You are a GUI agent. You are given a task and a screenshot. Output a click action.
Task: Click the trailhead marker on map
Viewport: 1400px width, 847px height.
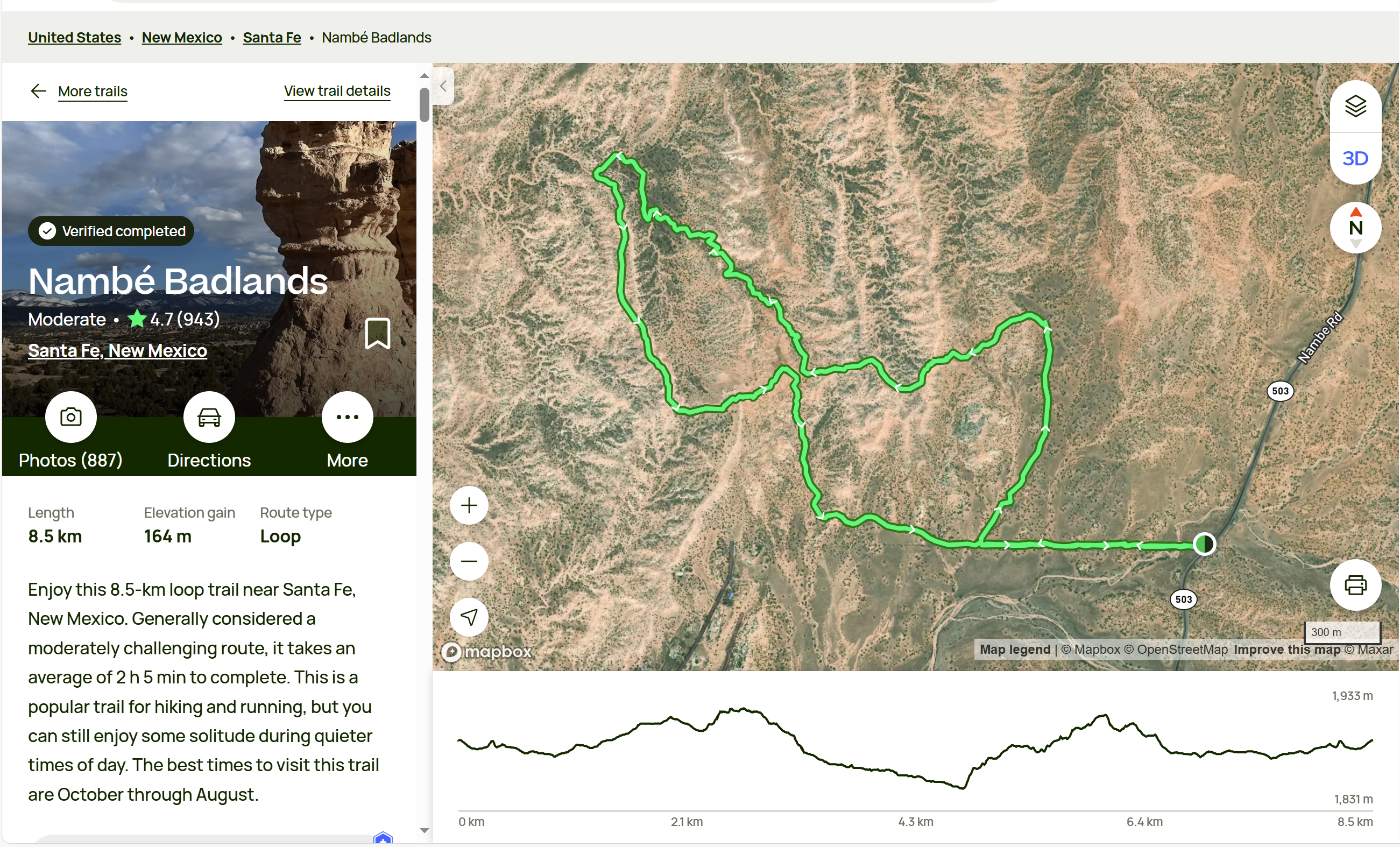pyautogui.click(x=1204, y=544)
